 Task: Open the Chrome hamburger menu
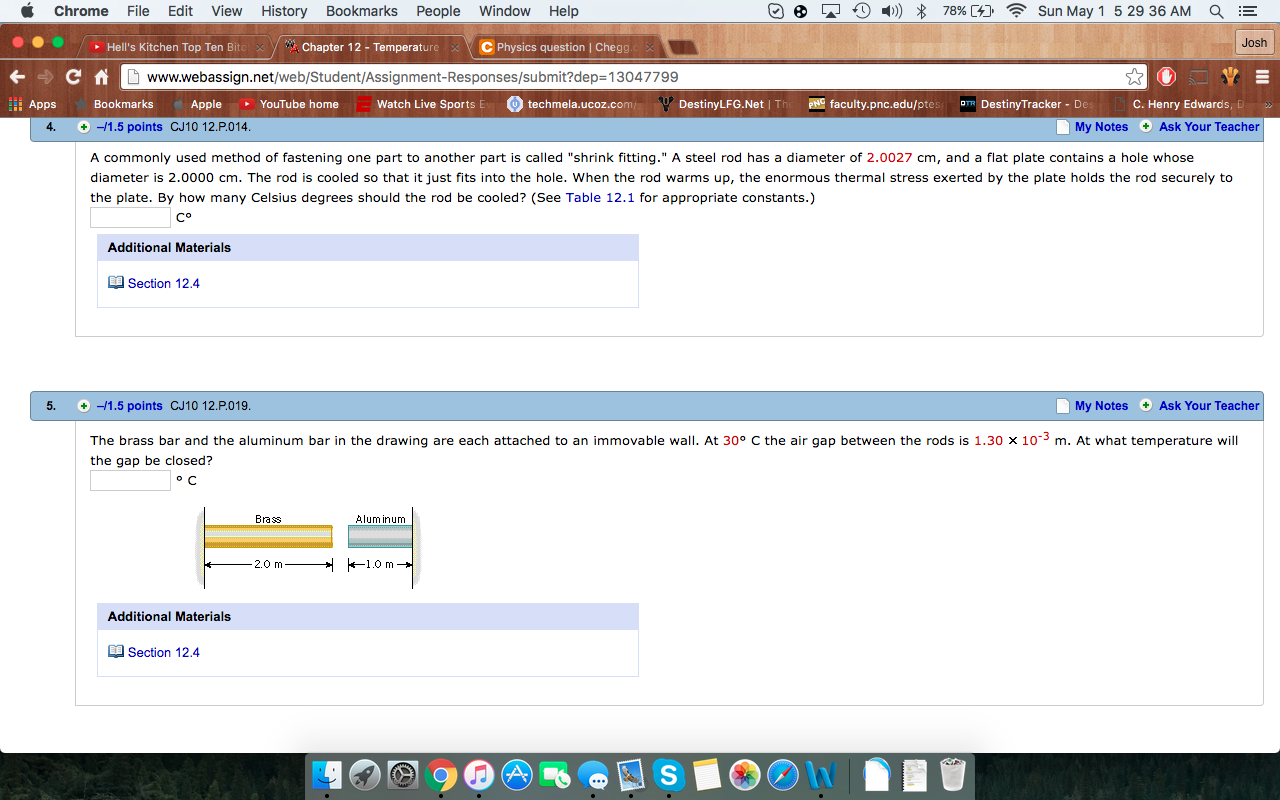tap(1262, 77)
